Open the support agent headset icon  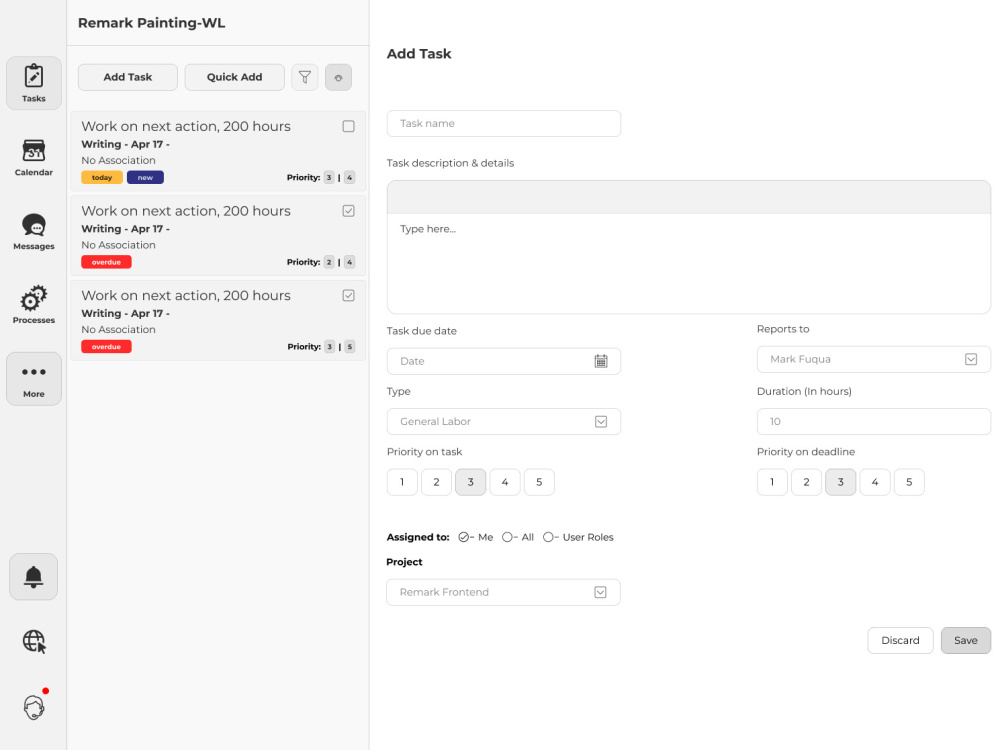pyautogui.click(x=34, y=707)
